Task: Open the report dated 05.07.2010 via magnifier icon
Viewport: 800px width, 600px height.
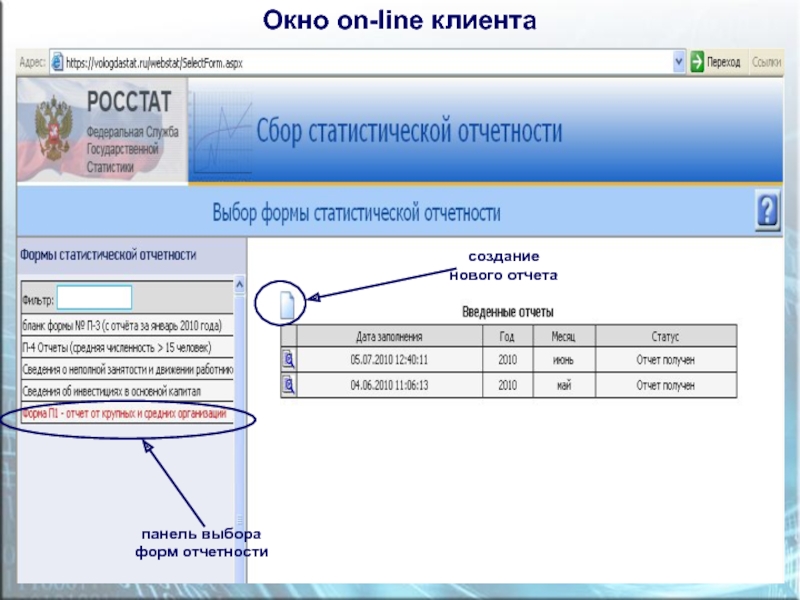Action: 289,360
